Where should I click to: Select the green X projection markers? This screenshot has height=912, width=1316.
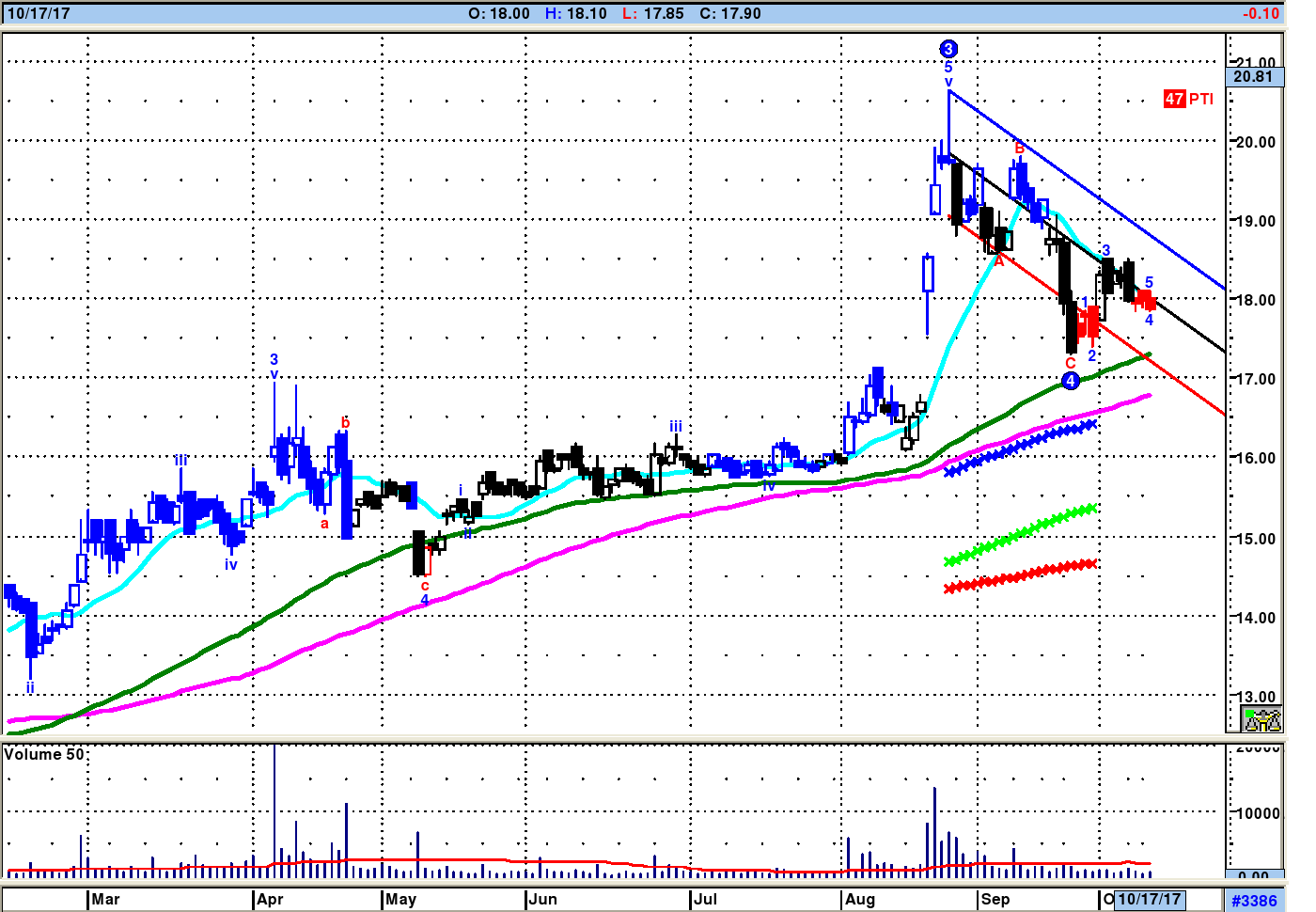click(x=1020, y=534)
